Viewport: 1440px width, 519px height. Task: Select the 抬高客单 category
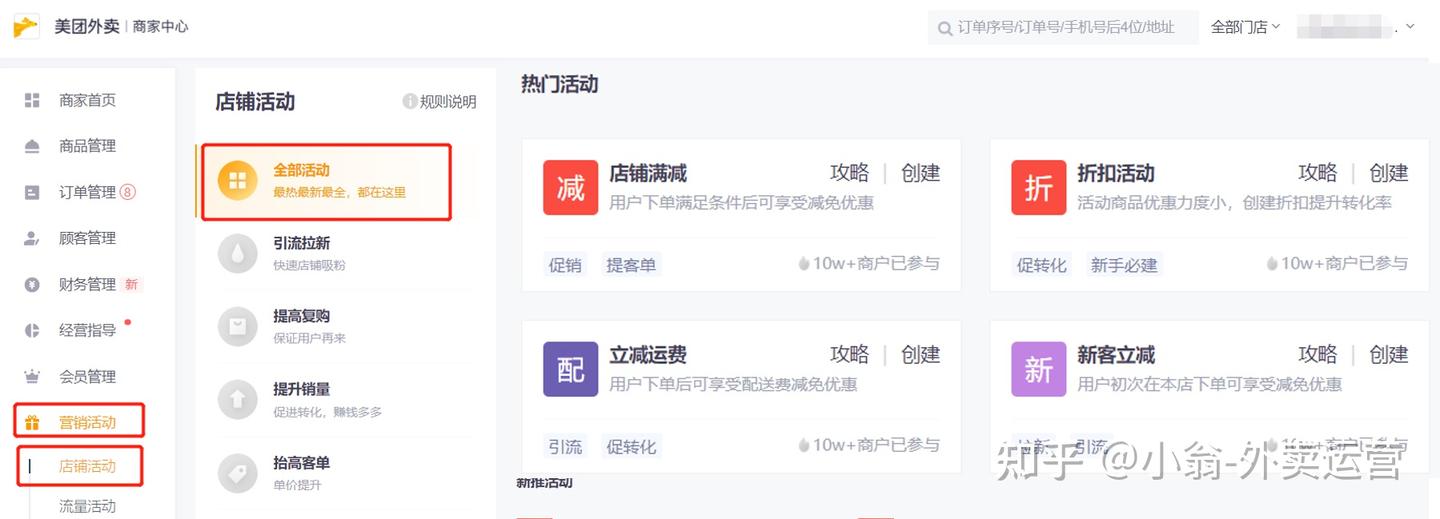coord(334,474)
